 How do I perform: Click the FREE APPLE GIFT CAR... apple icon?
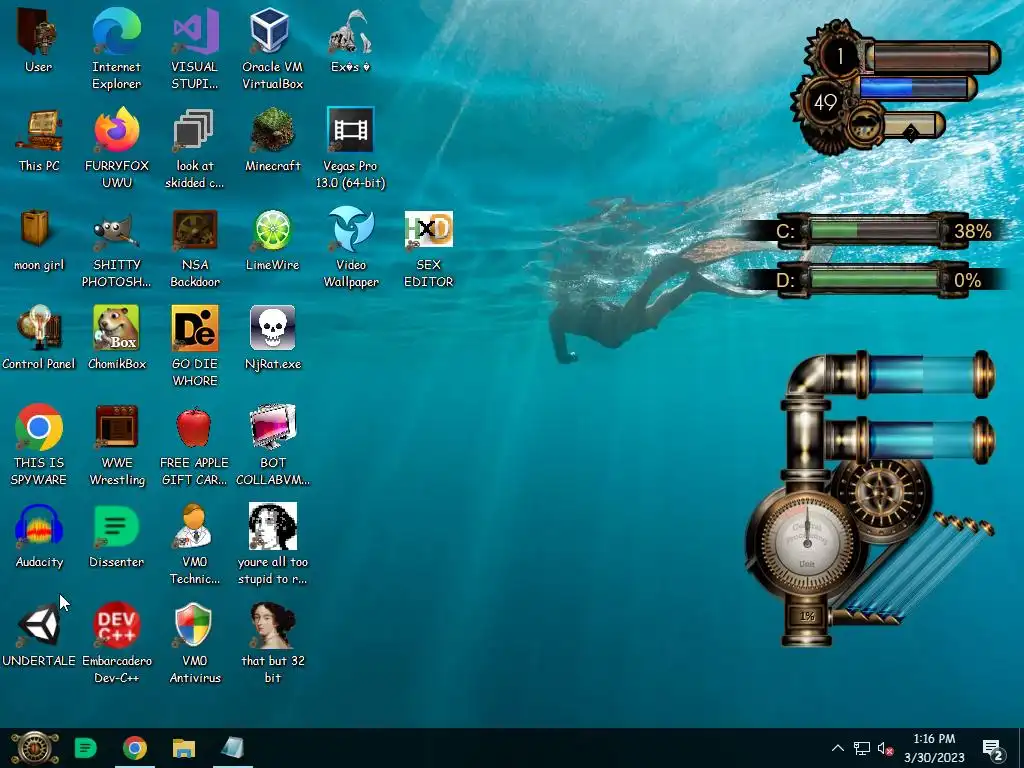coord(195,445)
